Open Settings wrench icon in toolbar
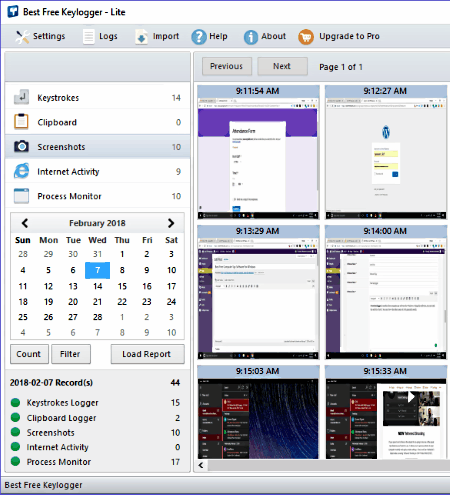The width and height of the screenshot is (450, 495). pos(22,36)
